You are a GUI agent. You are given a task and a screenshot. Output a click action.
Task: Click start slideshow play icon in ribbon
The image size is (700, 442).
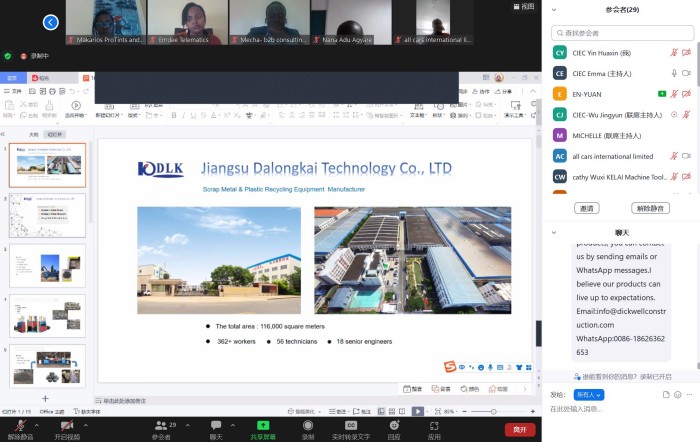pos(76,105)
